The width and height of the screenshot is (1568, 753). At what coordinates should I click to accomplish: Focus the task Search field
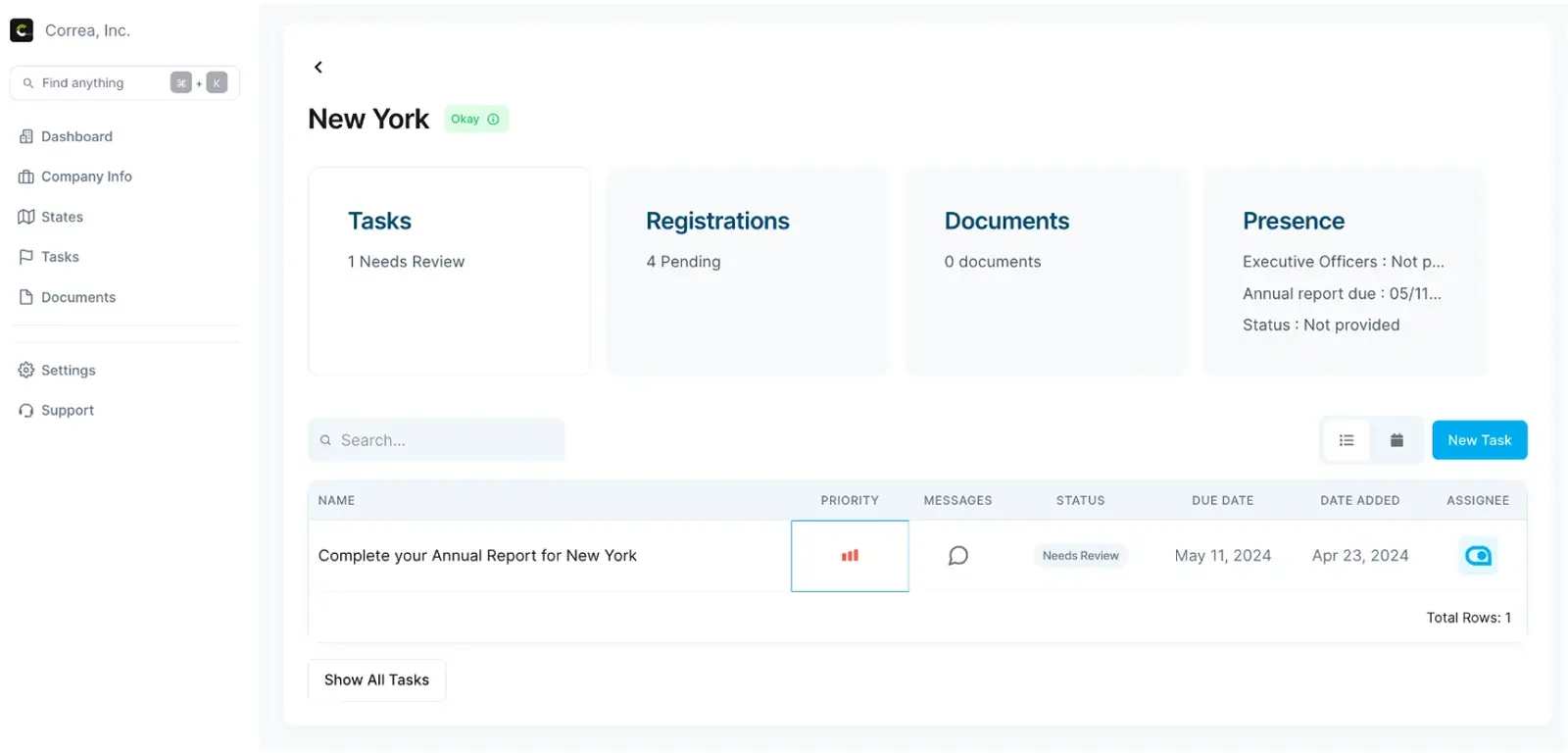click(436, 440)
